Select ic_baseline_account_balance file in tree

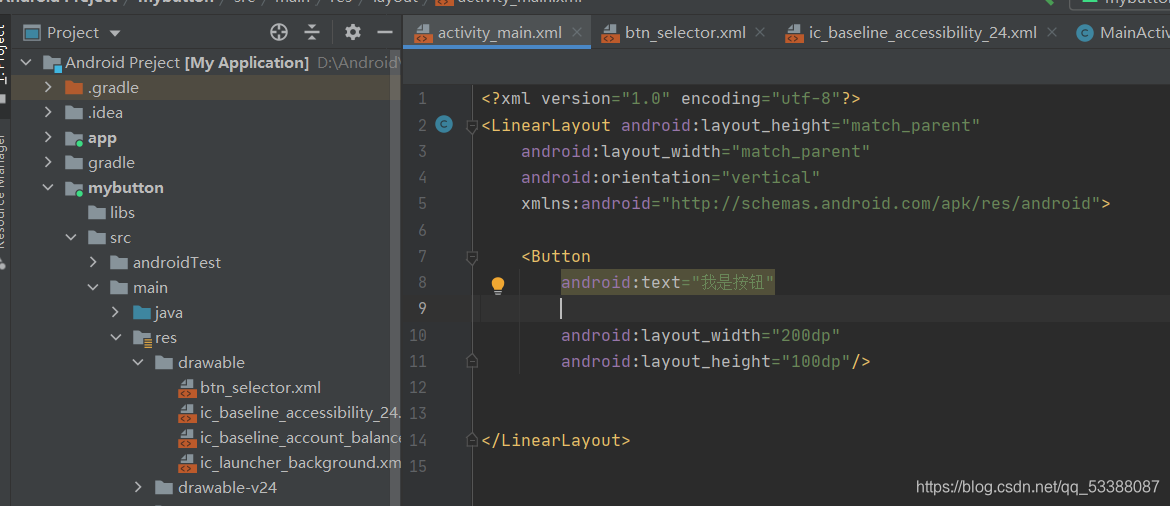[x=301, y=437]
